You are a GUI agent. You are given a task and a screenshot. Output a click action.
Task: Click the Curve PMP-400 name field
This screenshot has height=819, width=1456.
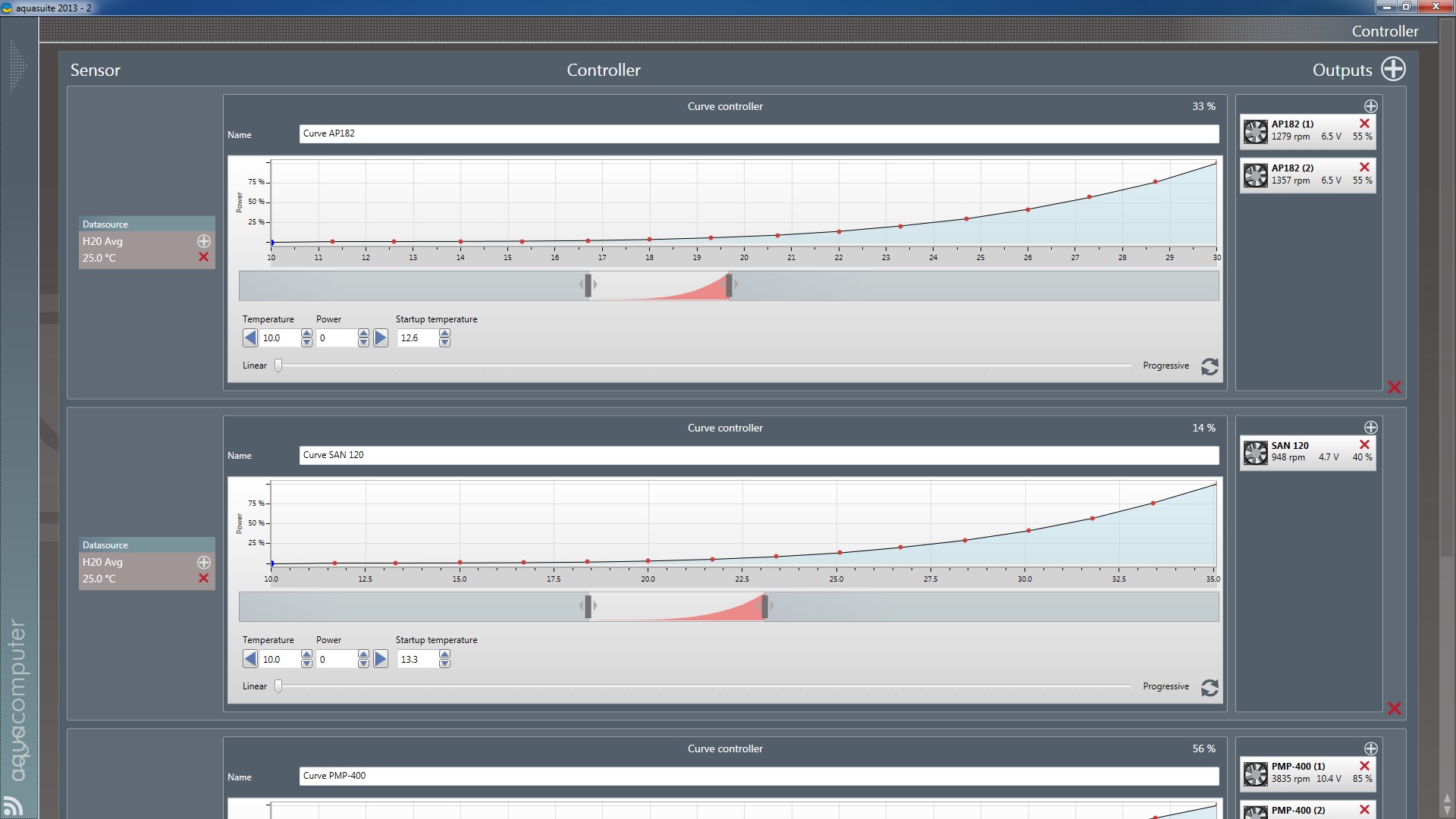click(x=758, y=776)
